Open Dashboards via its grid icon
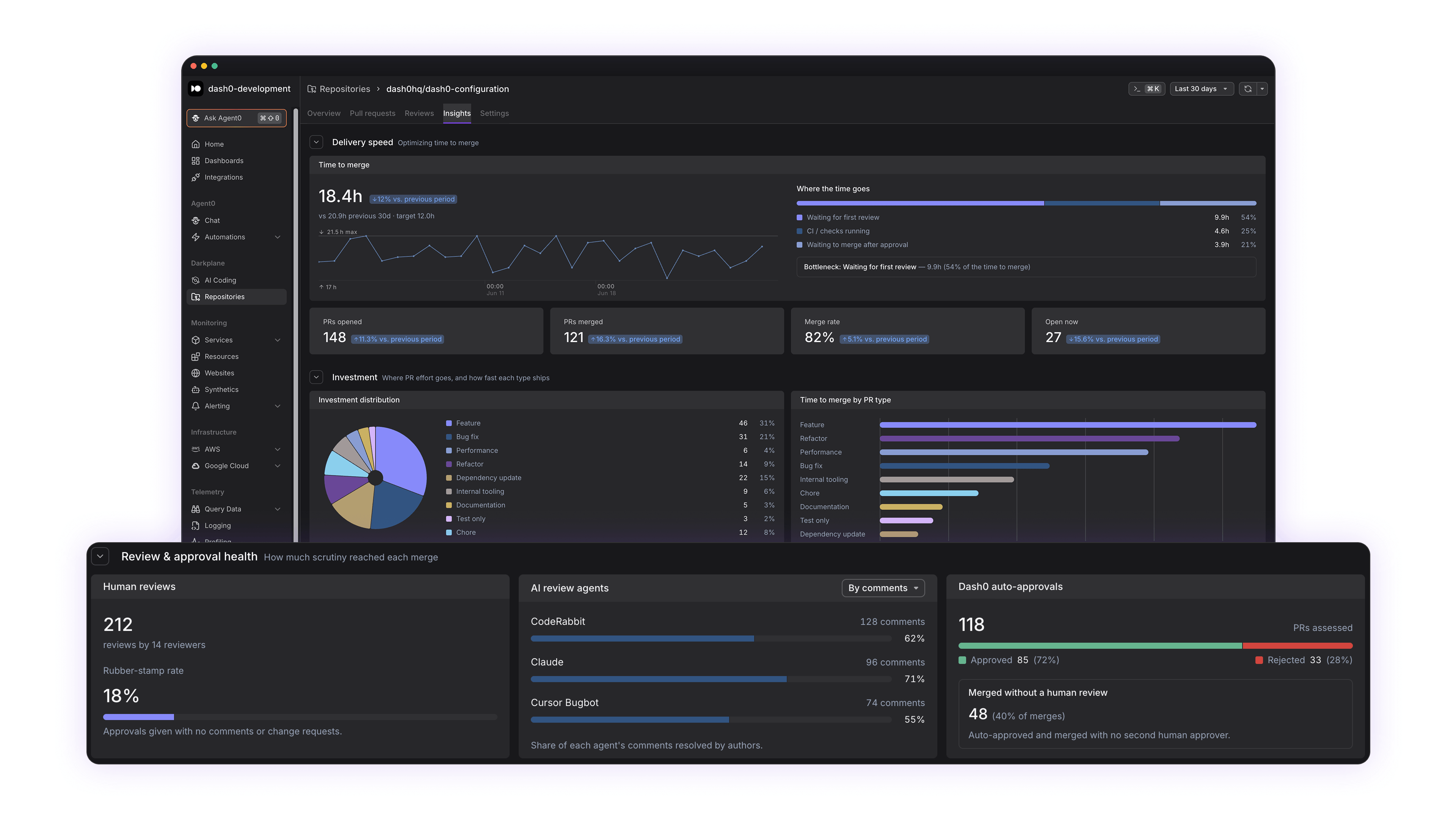Viewport: 1456px width, 819px height. click(196, 160)
